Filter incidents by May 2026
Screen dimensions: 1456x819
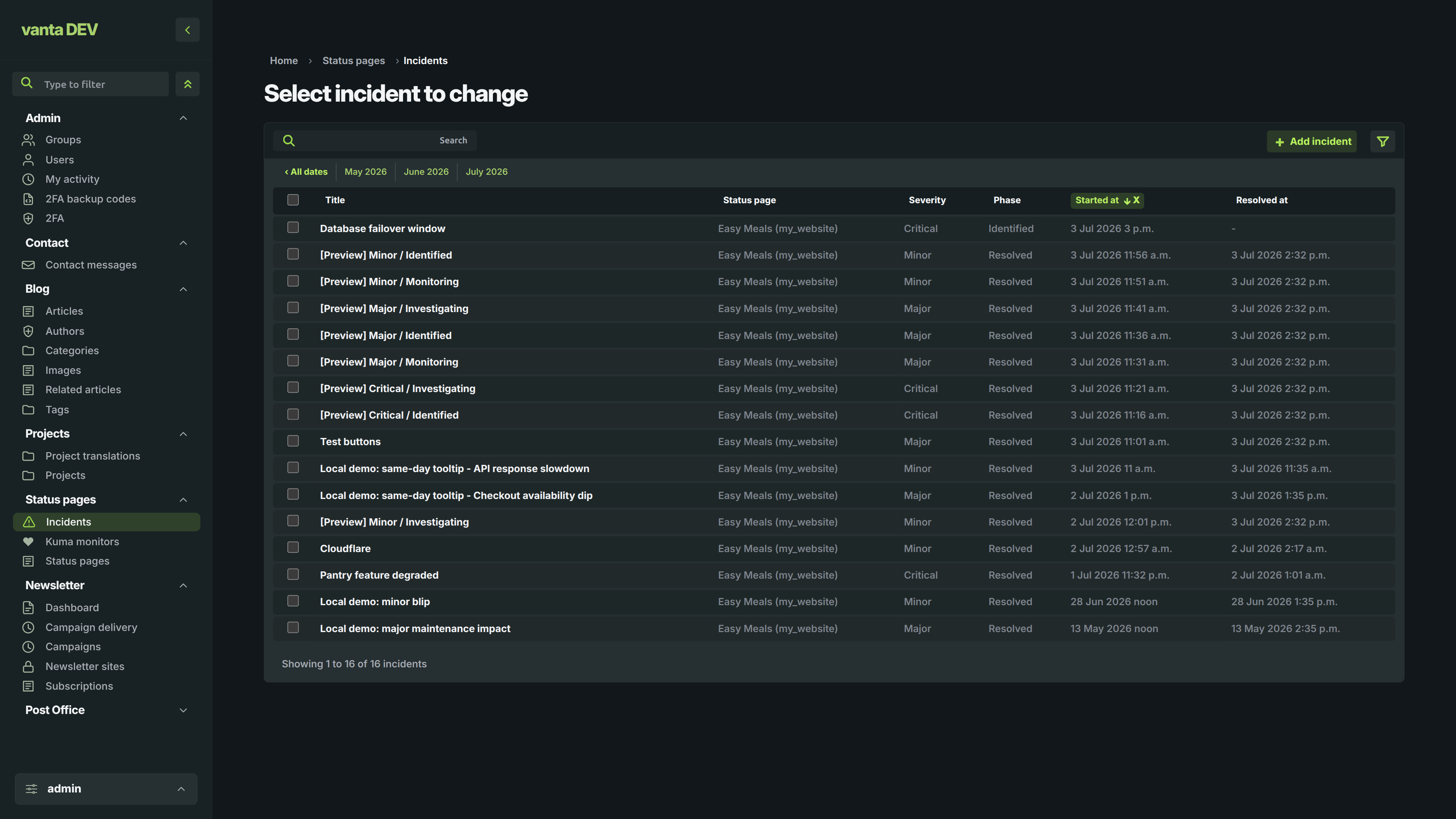tap(366, 171)
